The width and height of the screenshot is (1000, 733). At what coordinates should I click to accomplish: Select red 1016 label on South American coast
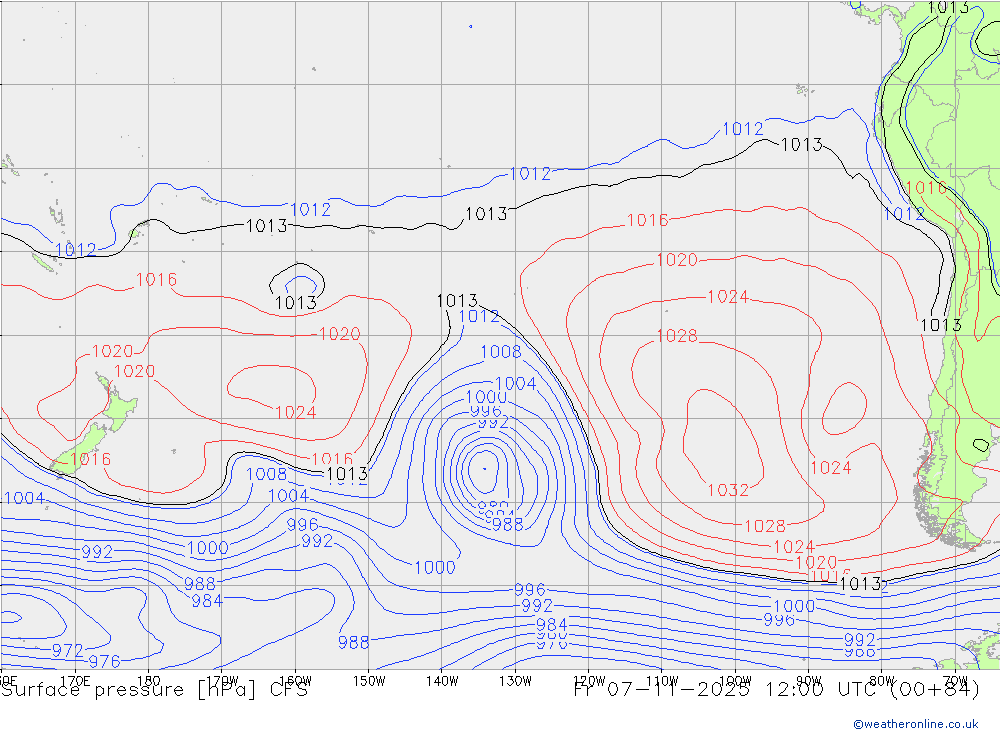point(926,188)
